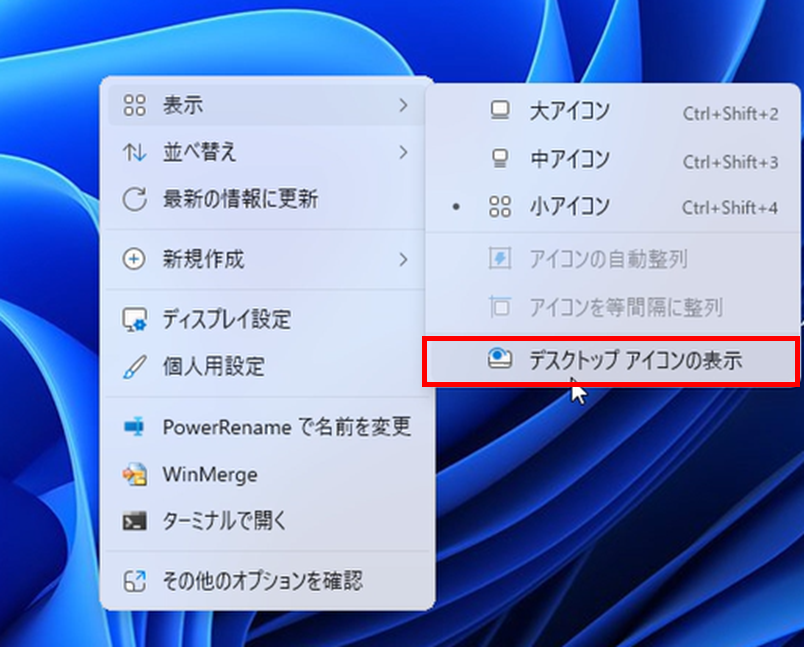Viewport: 804px width, 647px height.
Task: Click the アイコンを等間隔に整列 icon
Action: [500, 307]
